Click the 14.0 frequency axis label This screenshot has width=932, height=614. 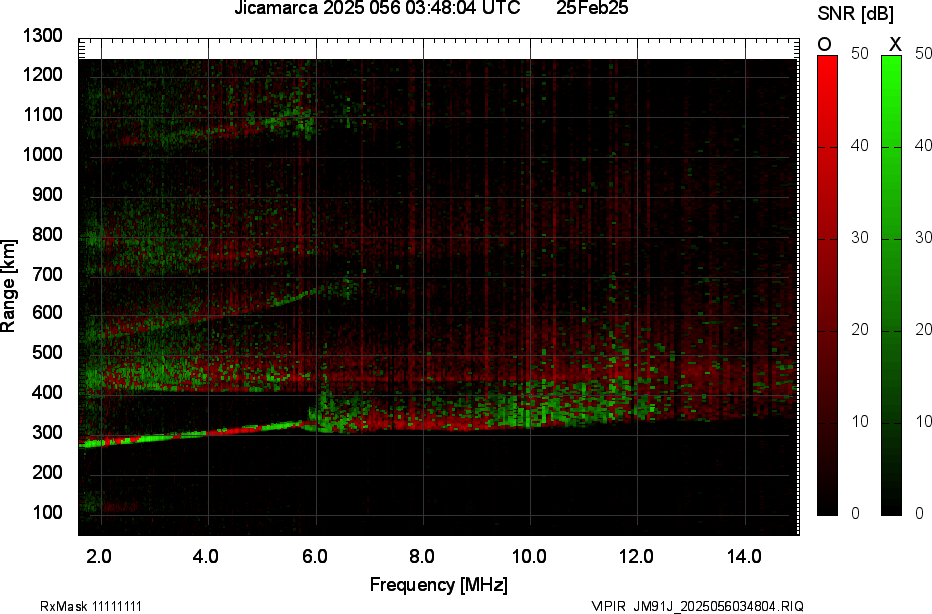click(744, 557)
